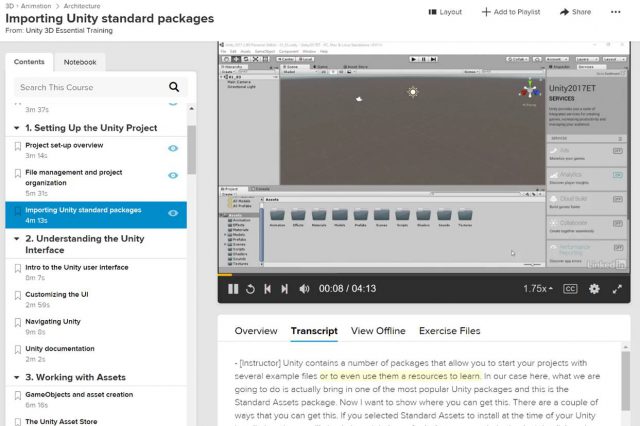Click the video progress bar
The width and height of the screenshot is (640, 426).
click(x=424, y=275)
